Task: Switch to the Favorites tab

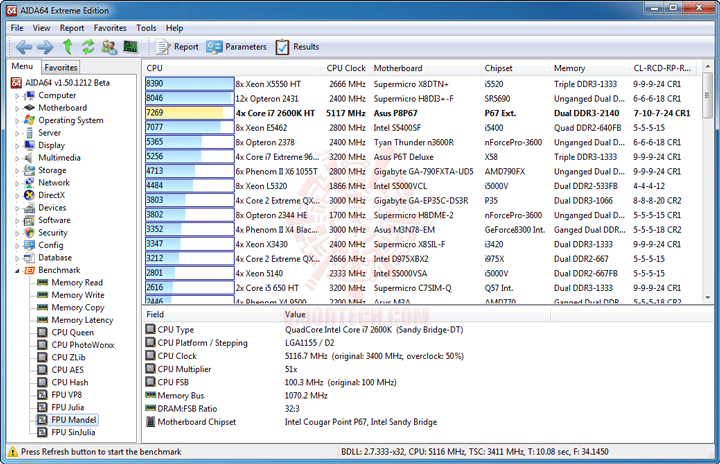Action: click(x=61, y=68)
